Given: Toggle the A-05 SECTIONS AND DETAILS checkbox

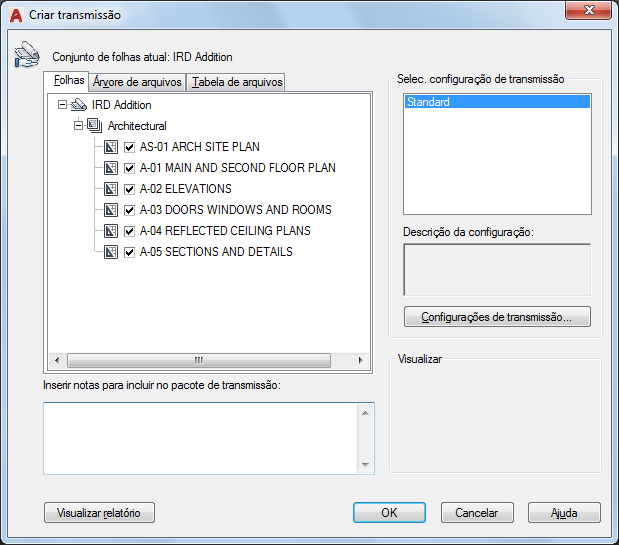Looking at the screenshot, I should point(129,252).
